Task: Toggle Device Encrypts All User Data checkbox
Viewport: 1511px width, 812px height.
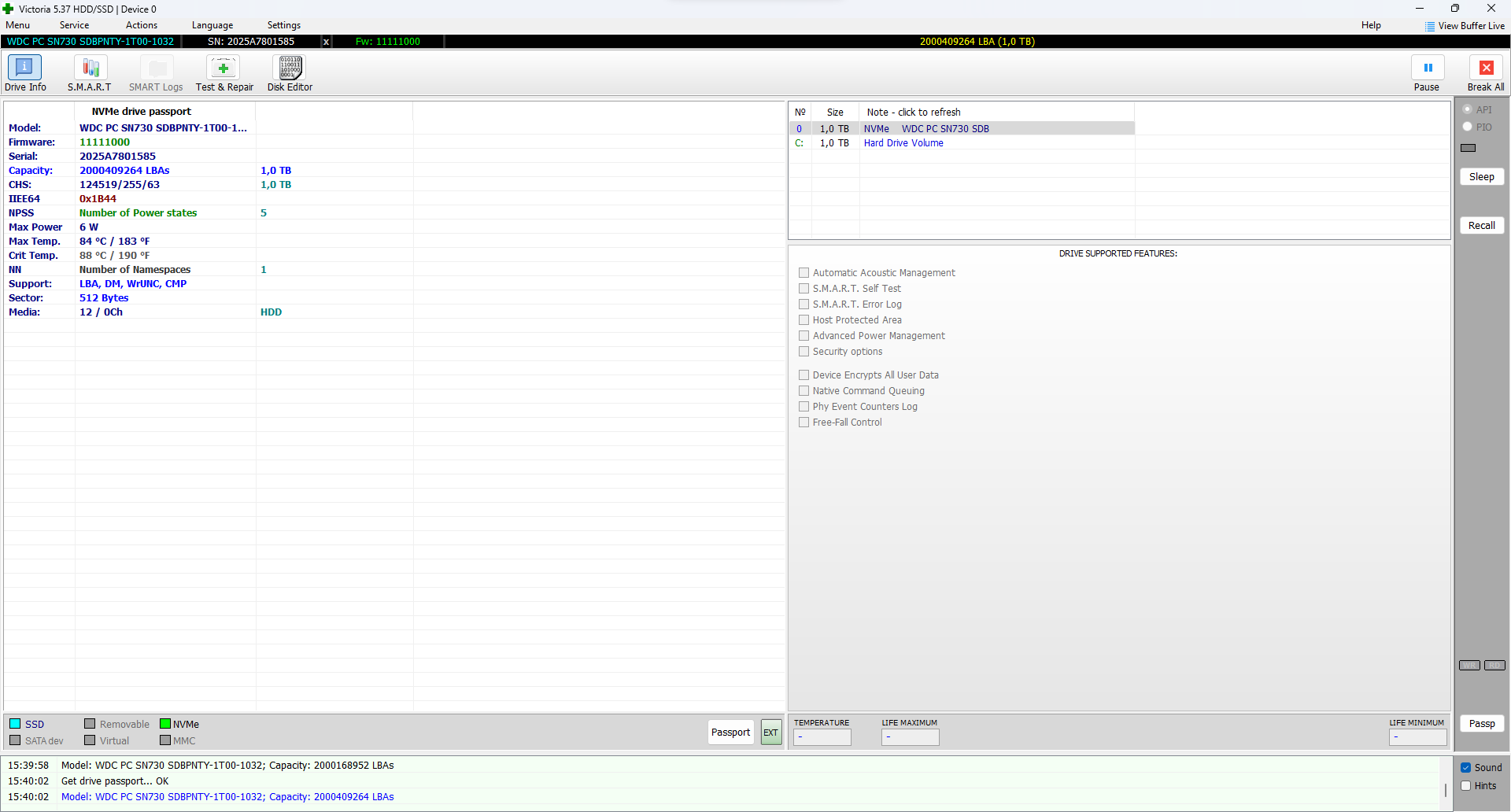Action: pyautogui.click(x=804, y=375)
